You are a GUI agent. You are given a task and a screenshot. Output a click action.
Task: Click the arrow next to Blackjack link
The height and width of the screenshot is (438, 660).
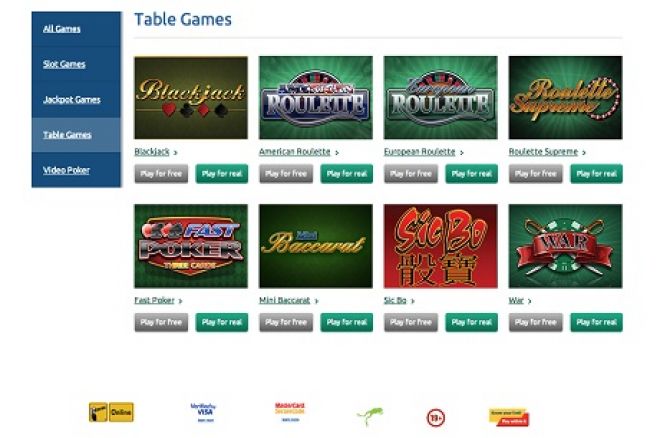click(176, 153)
